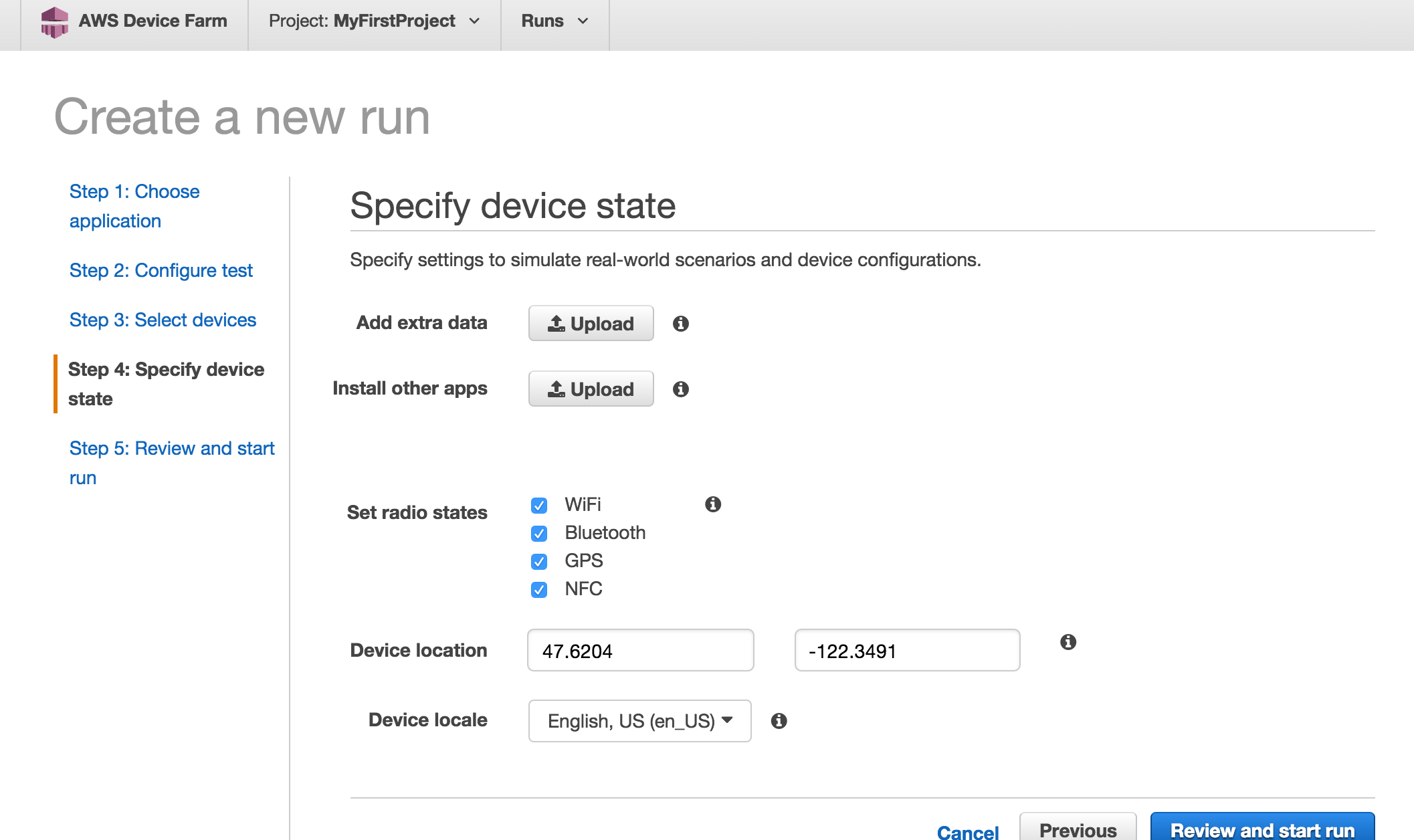Click the Cancel link
1414x840 pixels.
point(967,831)
